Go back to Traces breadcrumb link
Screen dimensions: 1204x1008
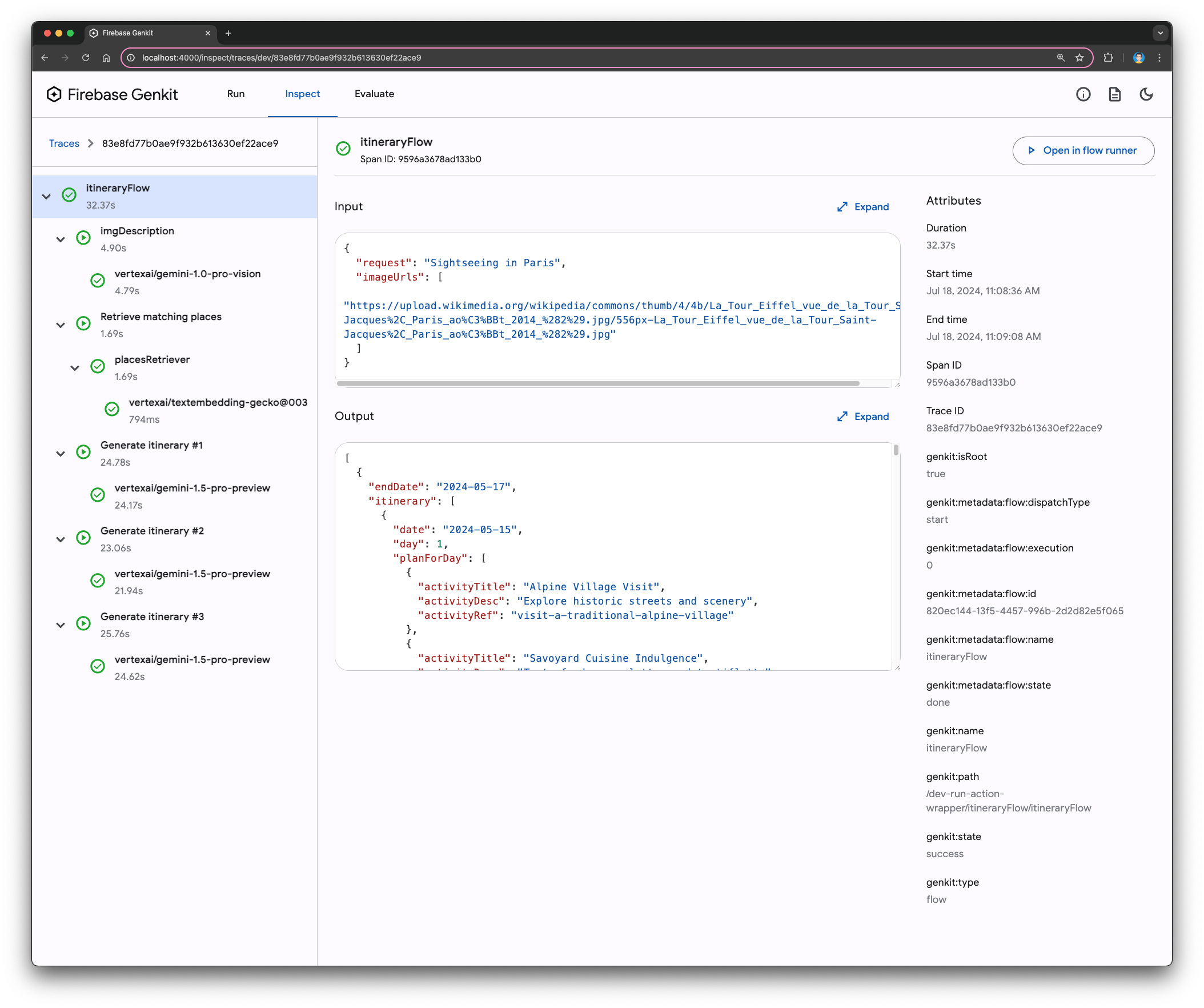(63, 143)
